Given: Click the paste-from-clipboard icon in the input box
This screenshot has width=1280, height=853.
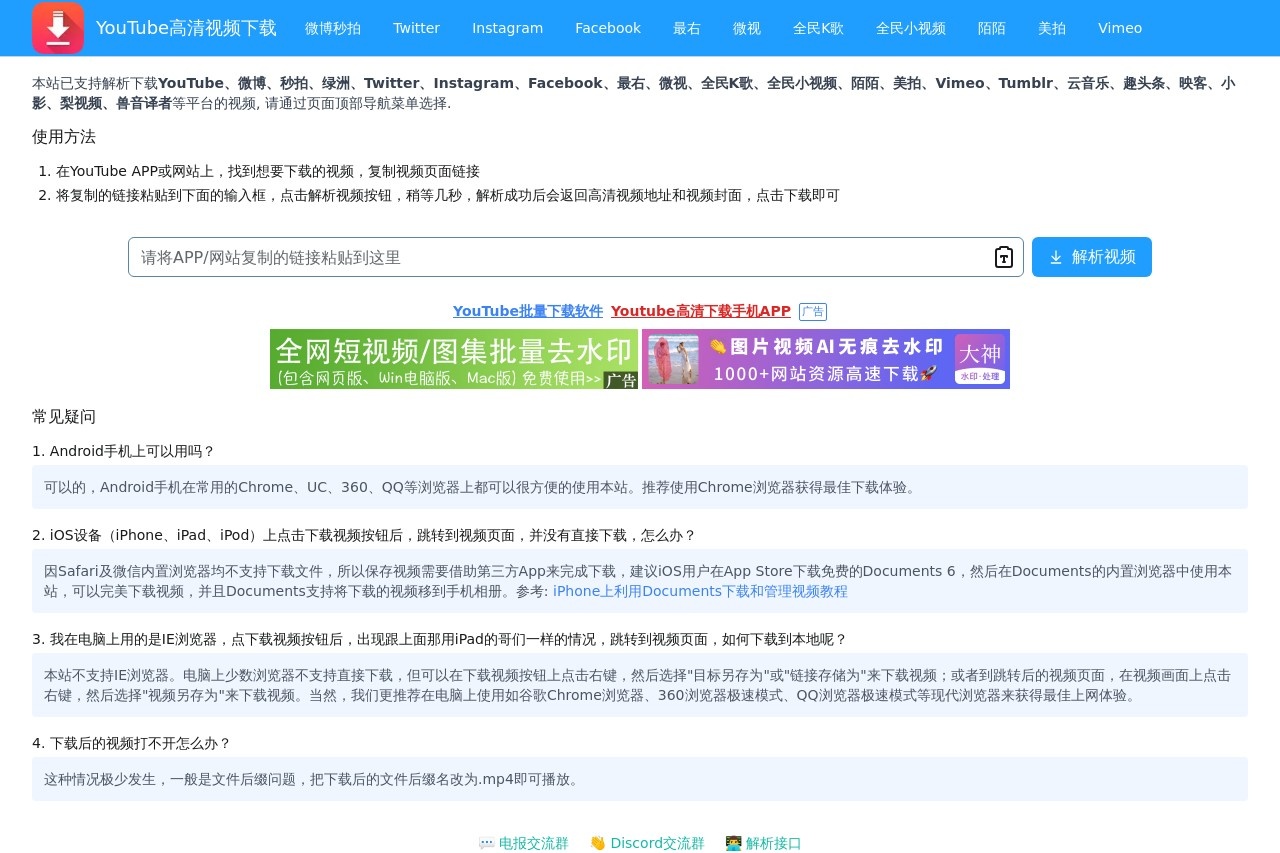Looking at the screenshot, I should pos(1003,257).
